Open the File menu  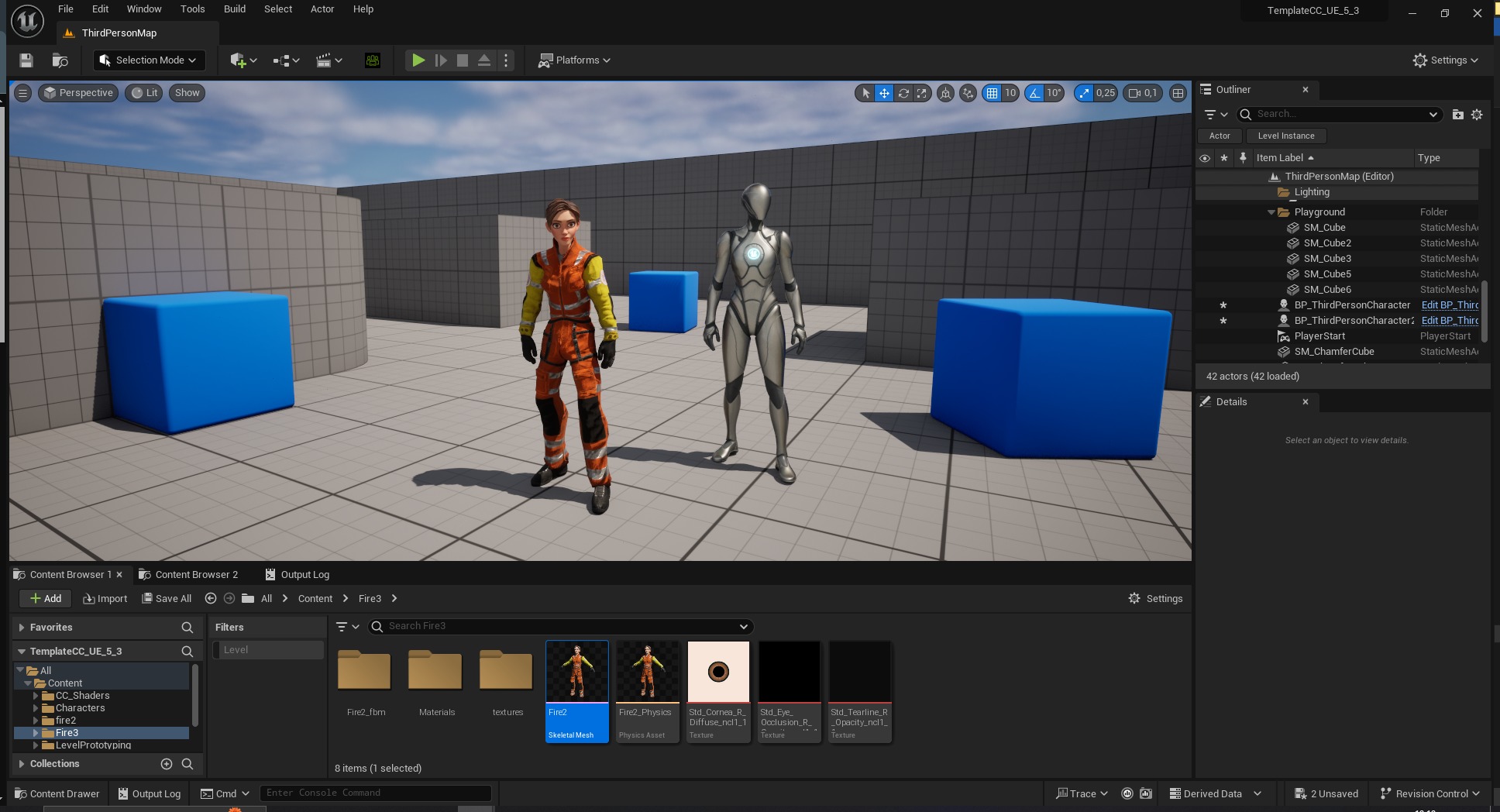point(66,9)
